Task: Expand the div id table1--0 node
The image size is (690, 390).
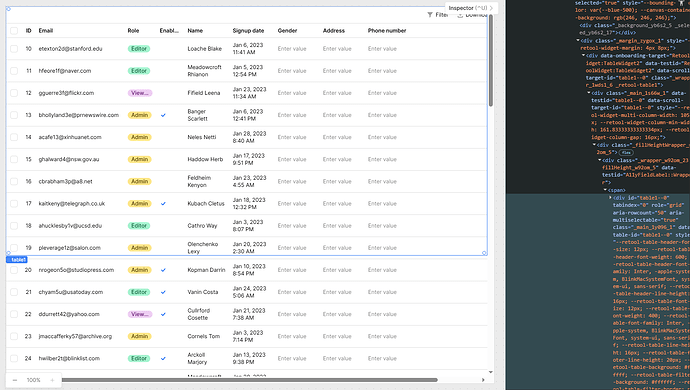Action: tap(610, 198)
